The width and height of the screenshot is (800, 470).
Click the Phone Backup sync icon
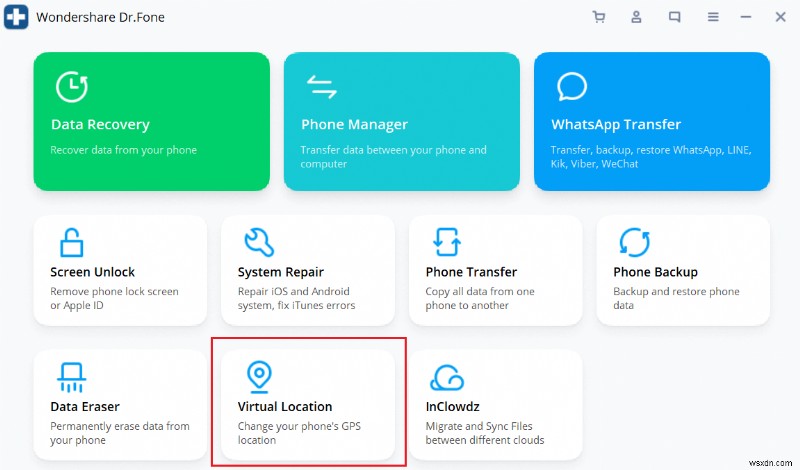tap(634, 242)
